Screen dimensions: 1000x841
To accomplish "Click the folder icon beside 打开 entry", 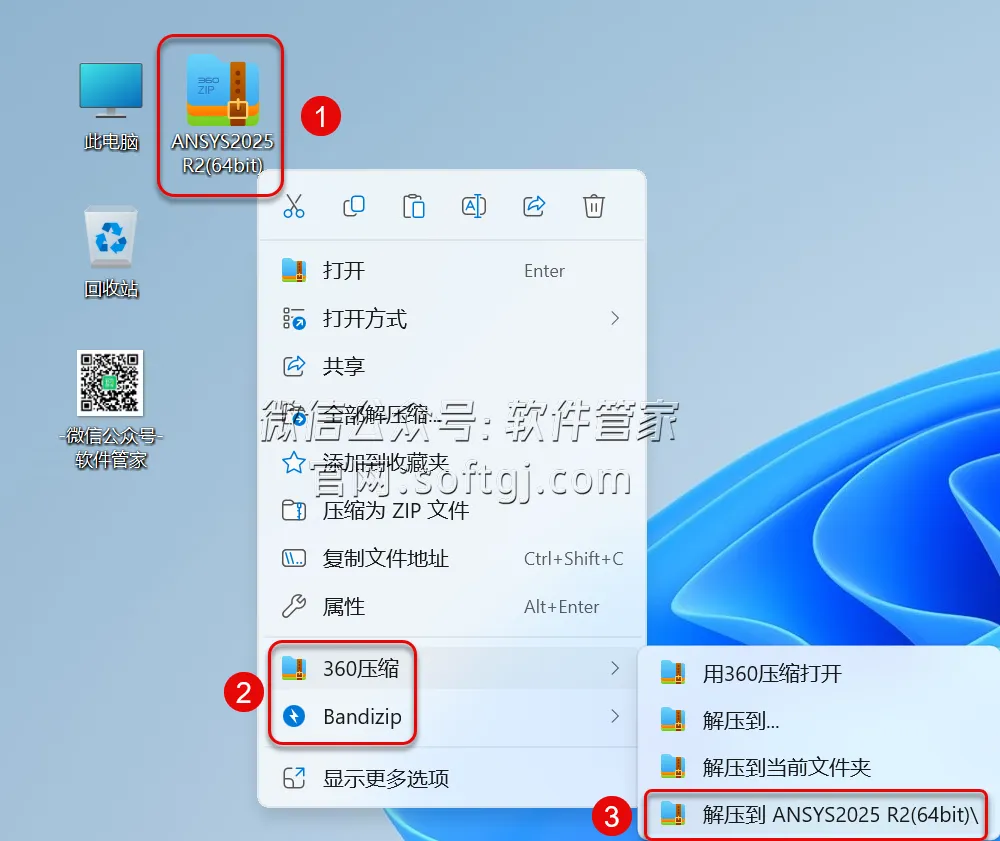I will click(294, 270).
